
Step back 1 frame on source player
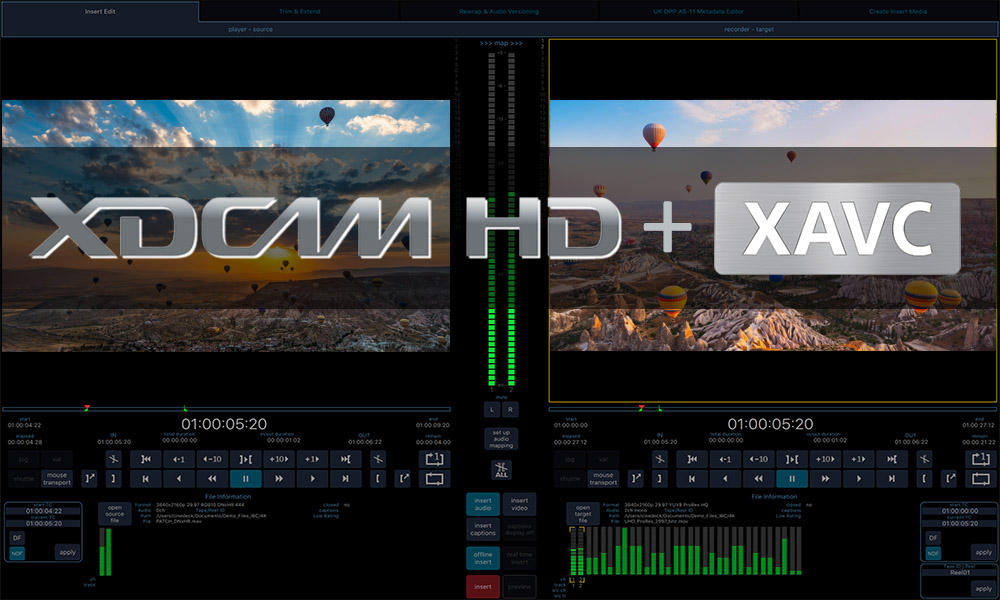coord(179,459)
